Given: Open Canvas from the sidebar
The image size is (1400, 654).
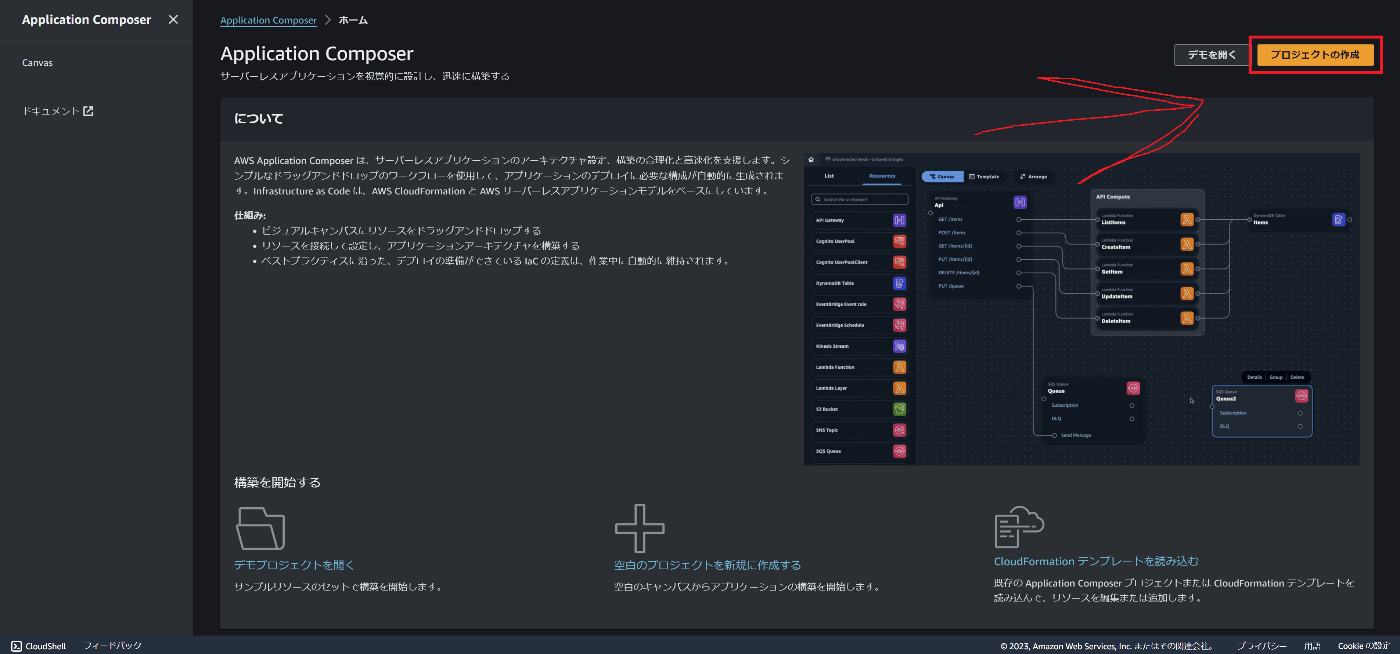Looking at the screenshot, I should 37,63.
